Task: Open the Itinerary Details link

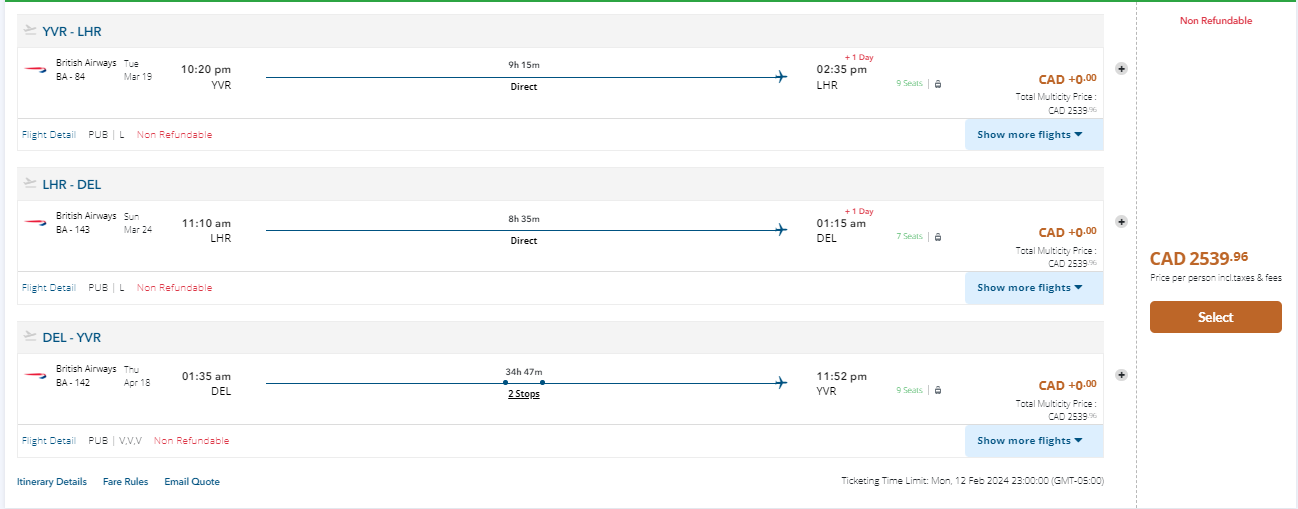Action: click(x=52, y=482)
